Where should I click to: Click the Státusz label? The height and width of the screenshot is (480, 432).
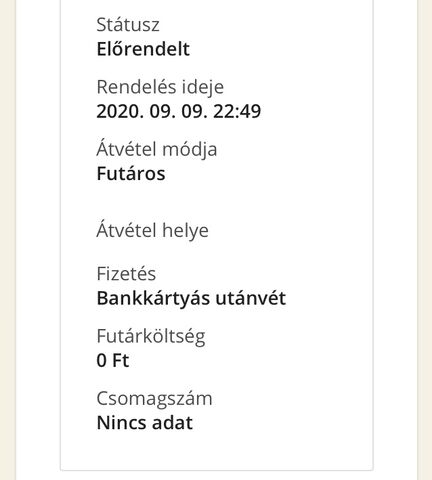pos(128,25)
